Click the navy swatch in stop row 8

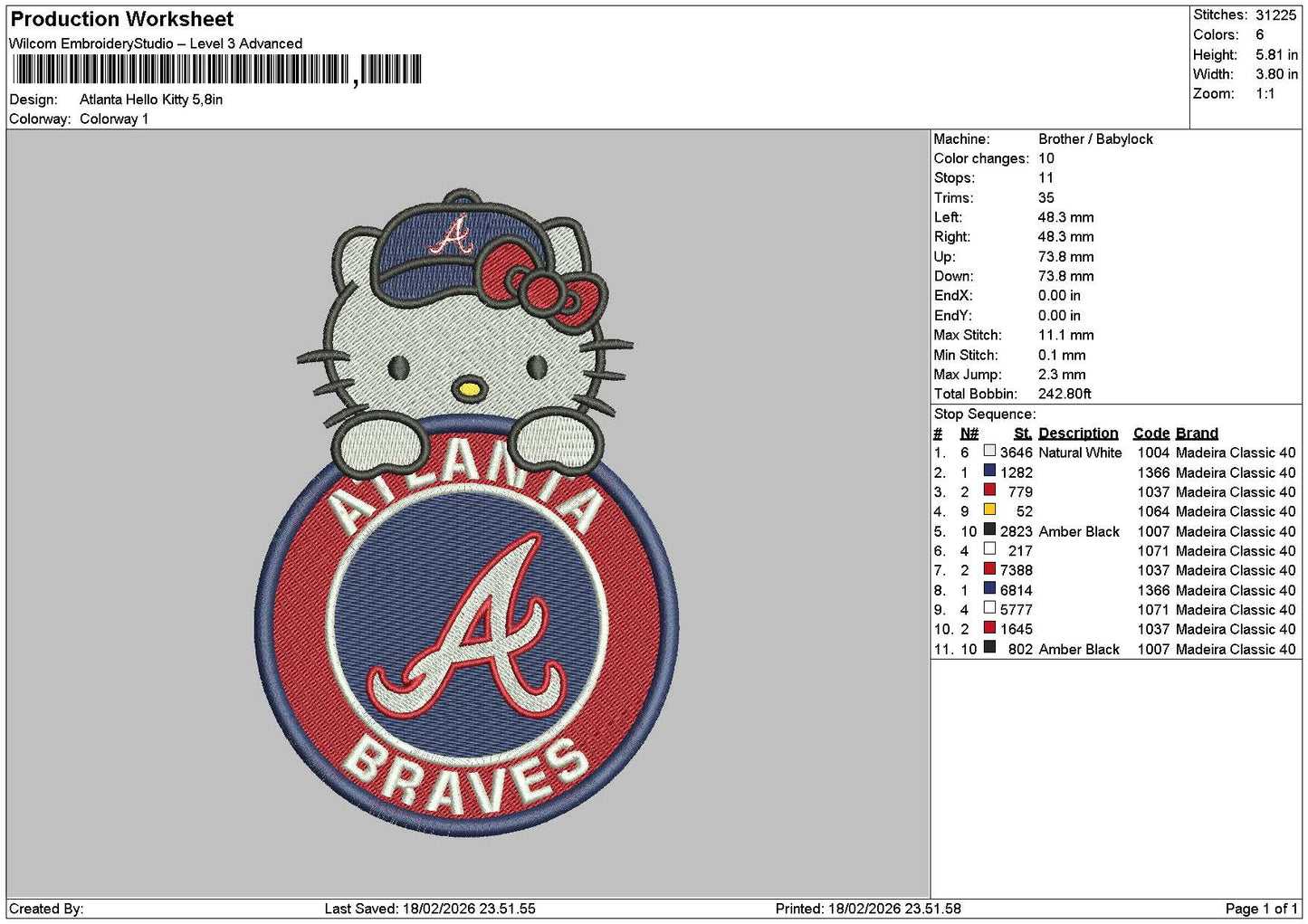click(x=989, y=588)
